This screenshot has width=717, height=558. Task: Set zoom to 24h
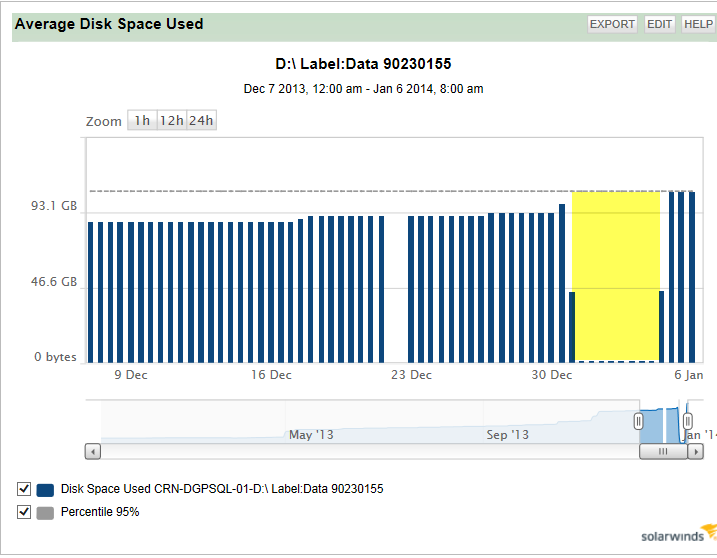click(x=201, y=120)
